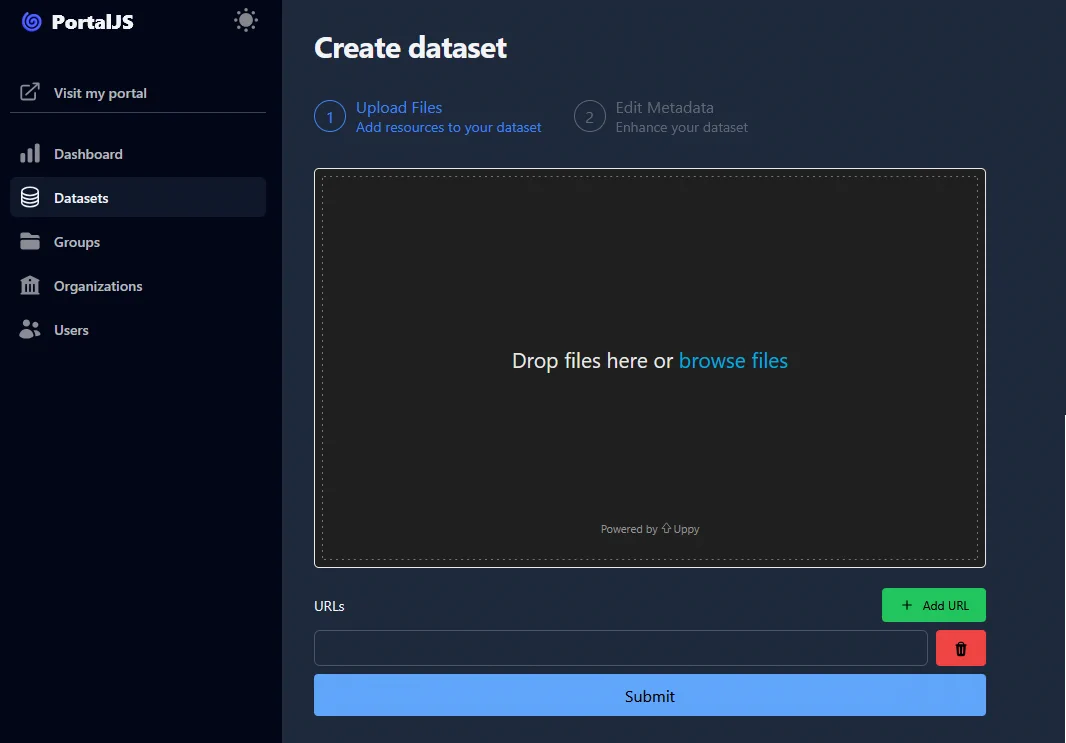
Task: Click the Uppy logo icon in the upload area
Action: point(665,528)
